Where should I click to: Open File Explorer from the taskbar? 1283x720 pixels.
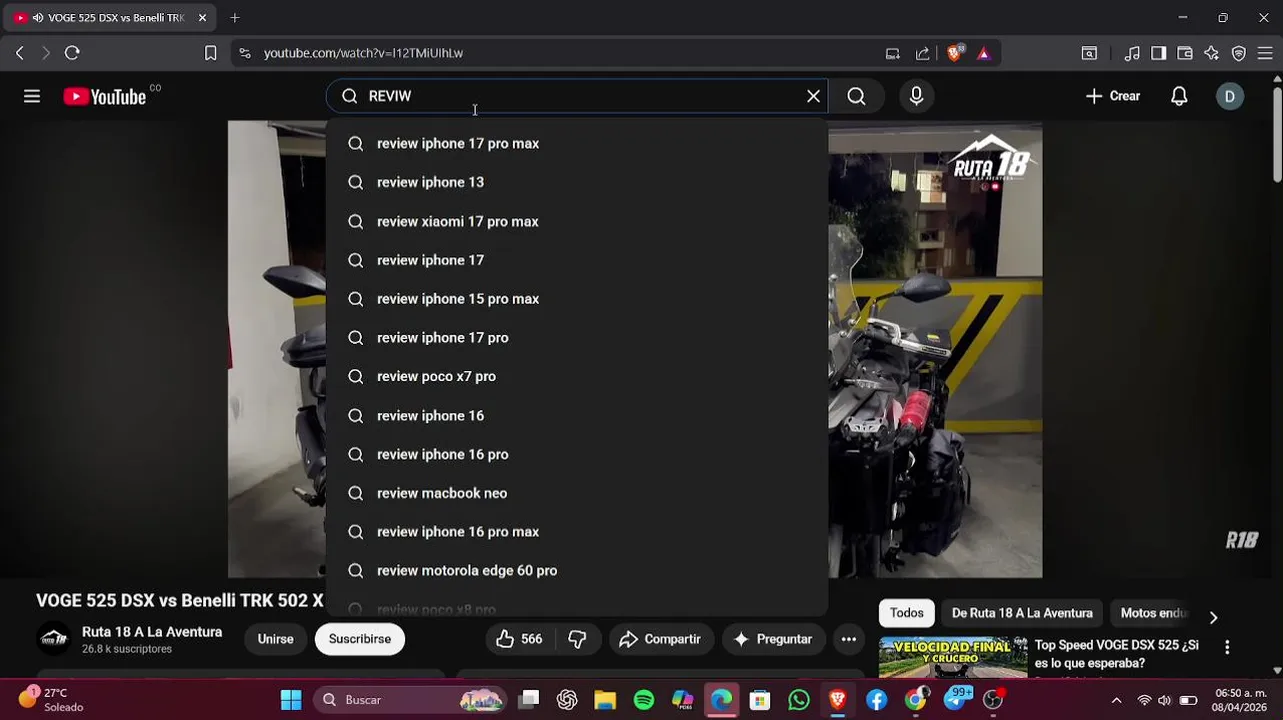[x=605, y=700]
